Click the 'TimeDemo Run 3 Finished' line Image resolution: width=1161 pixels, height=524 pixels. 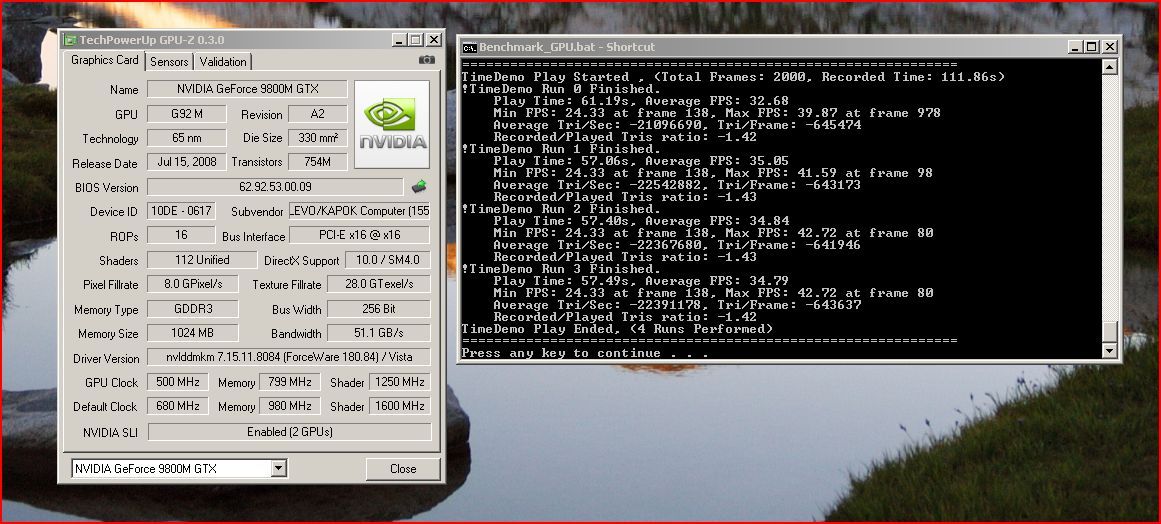[561, 269]
